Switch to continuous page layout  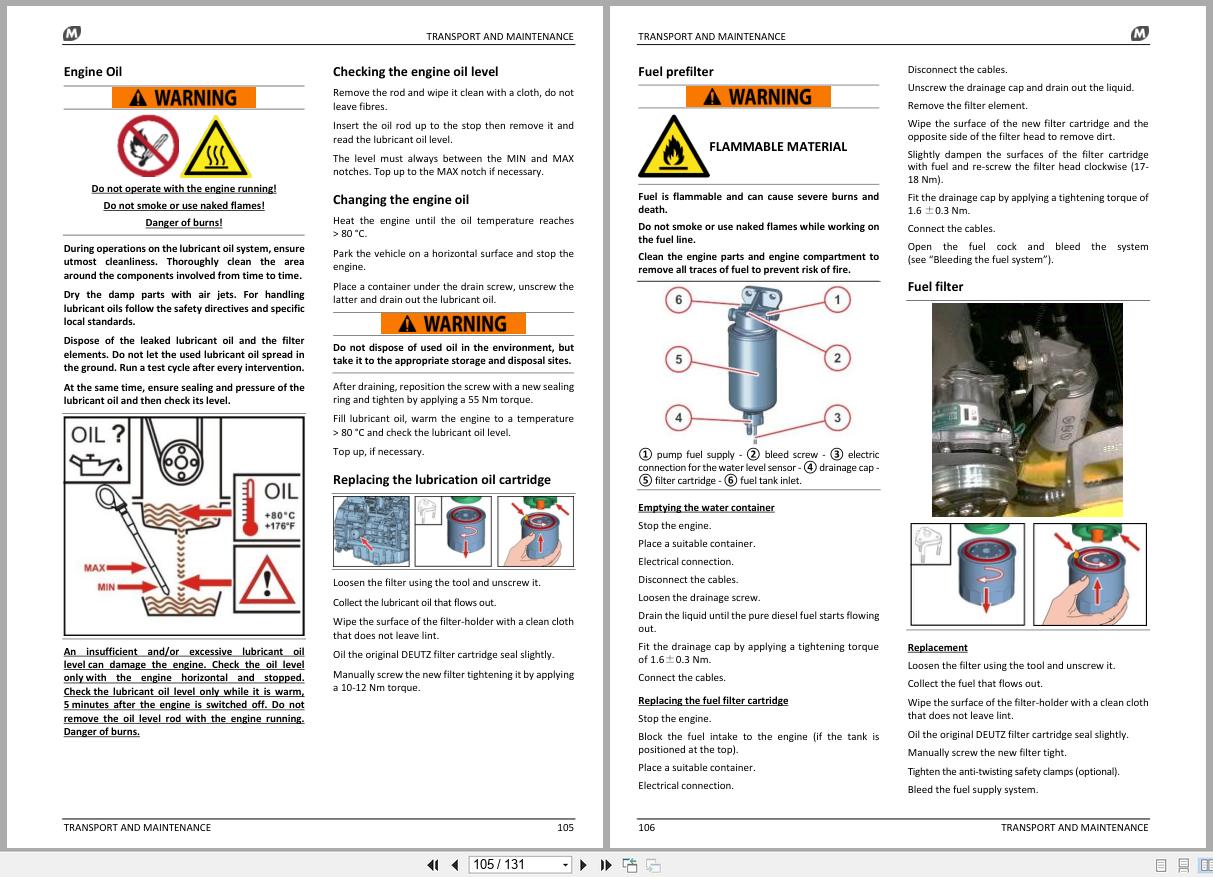[x=1183, y=865]
